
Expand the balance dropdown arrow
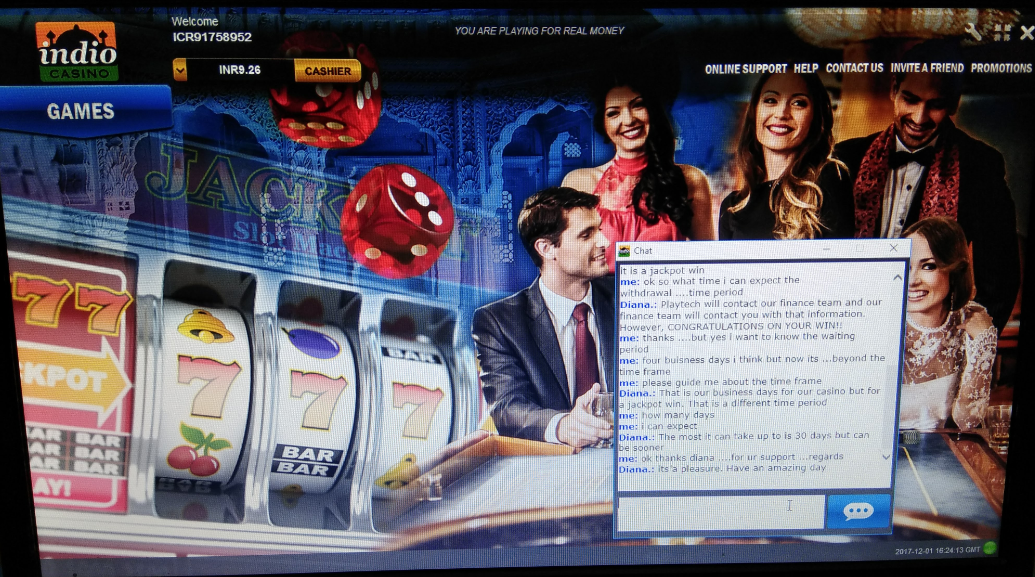pyautogui.click(x=180, y=70)
